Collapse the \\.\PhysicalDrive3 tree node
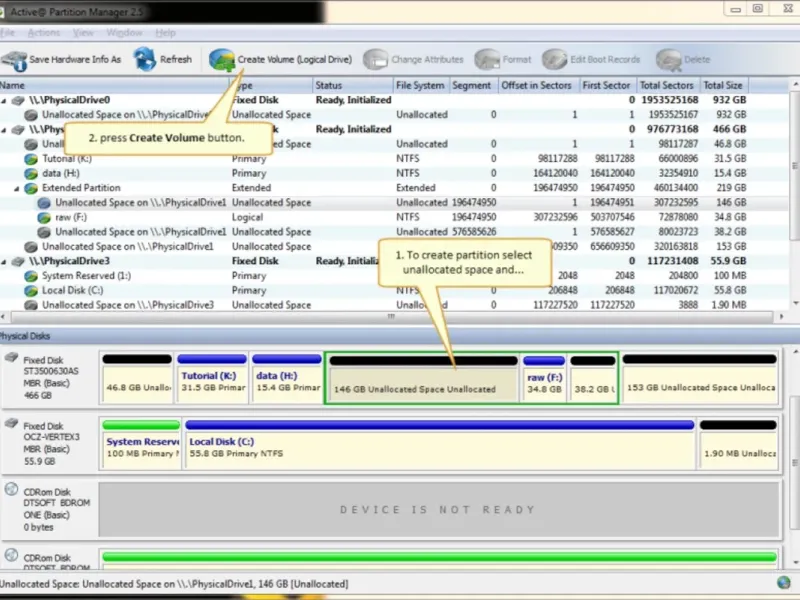 tap(4, 262)
